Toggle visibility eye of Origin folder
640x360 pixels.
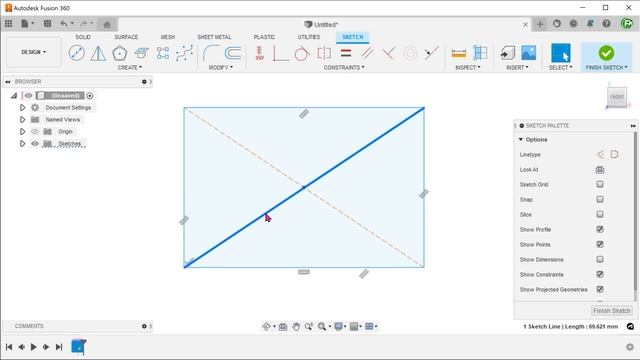coord(35,131)
